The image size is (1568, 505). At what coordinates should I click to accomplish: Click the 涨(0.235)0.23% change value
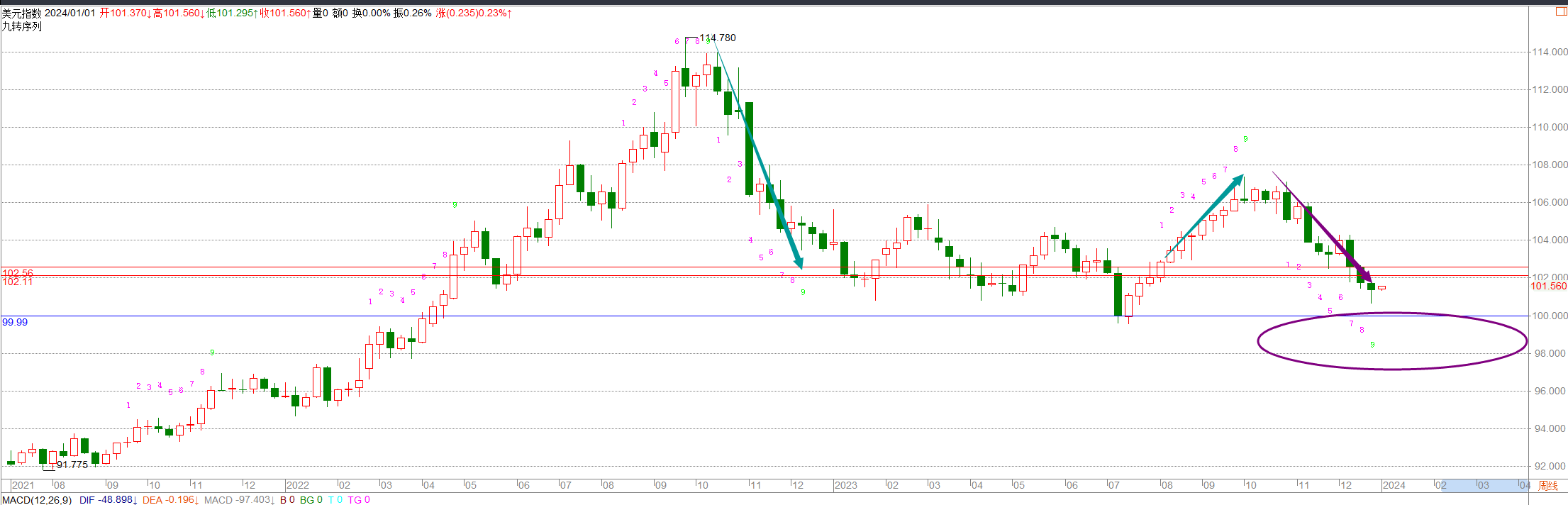(474, 13)
